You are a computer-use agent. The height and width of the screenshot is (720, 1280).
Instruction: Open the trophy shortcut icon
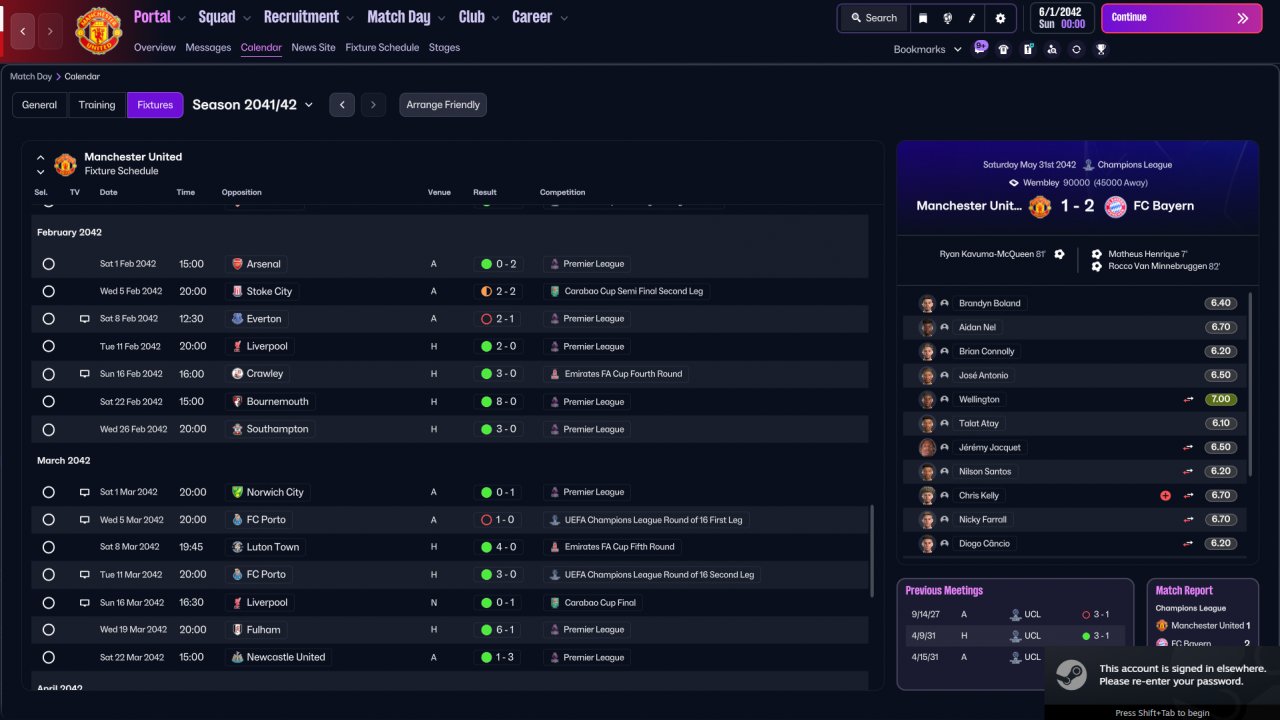[x=1101, y=49]
